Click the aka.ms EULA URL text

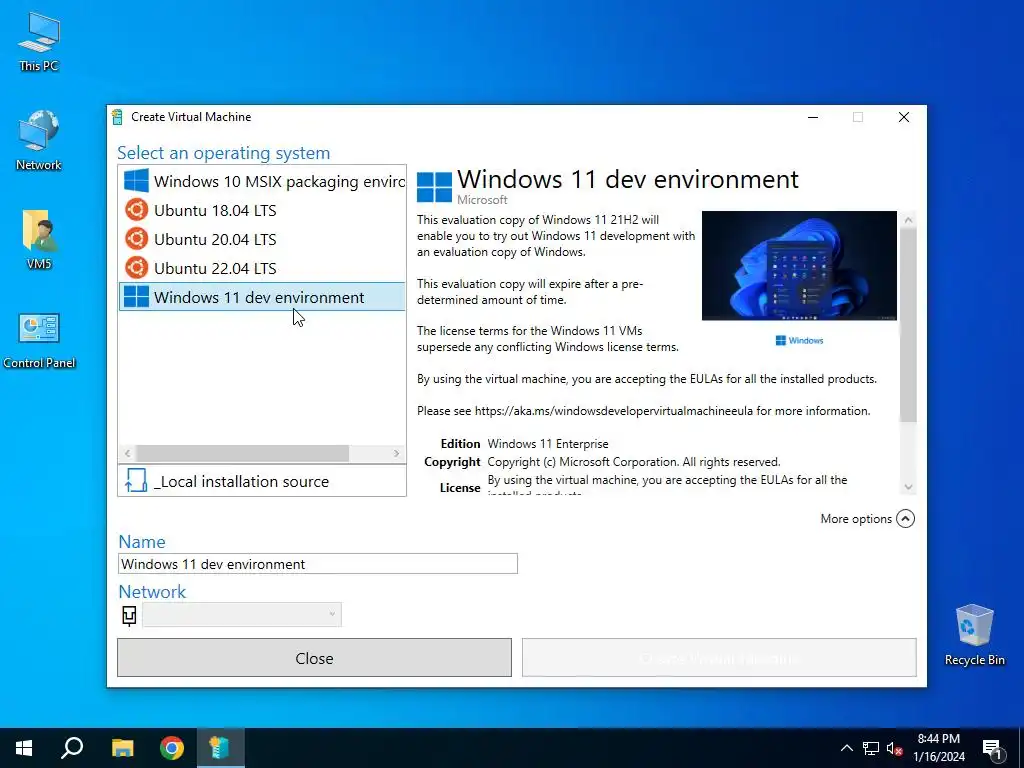point(613,411)
